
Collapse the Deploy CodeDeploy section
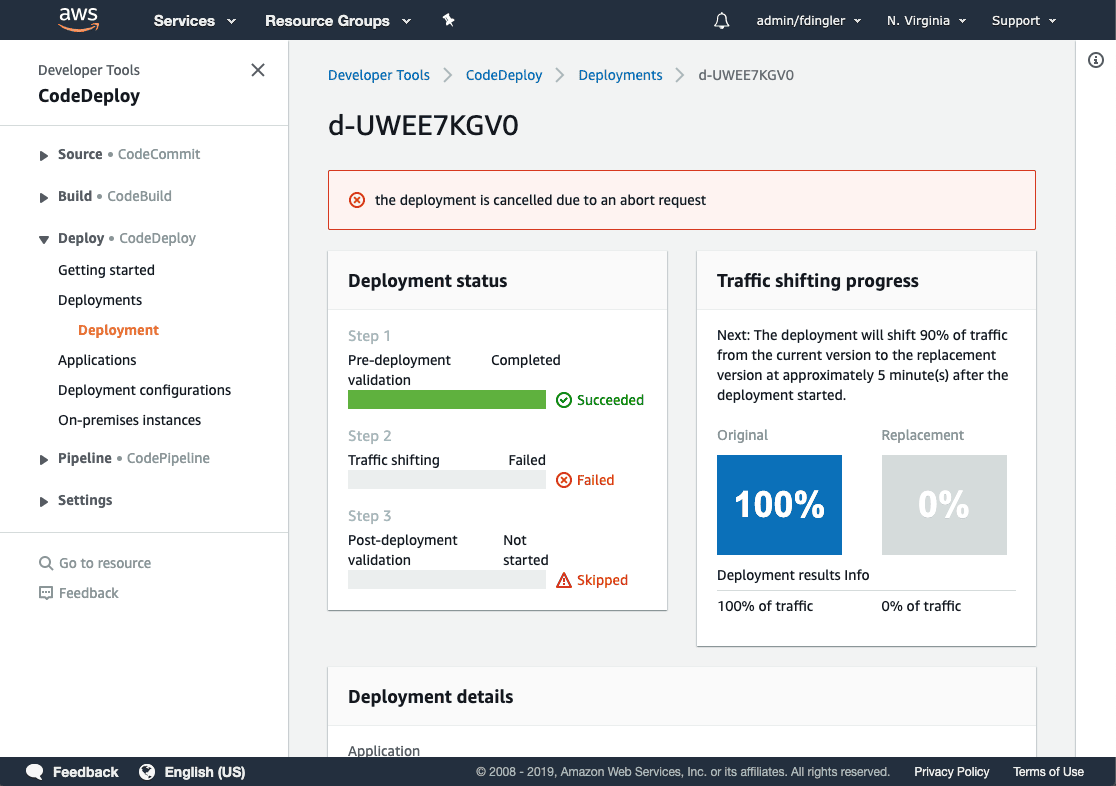44,239
